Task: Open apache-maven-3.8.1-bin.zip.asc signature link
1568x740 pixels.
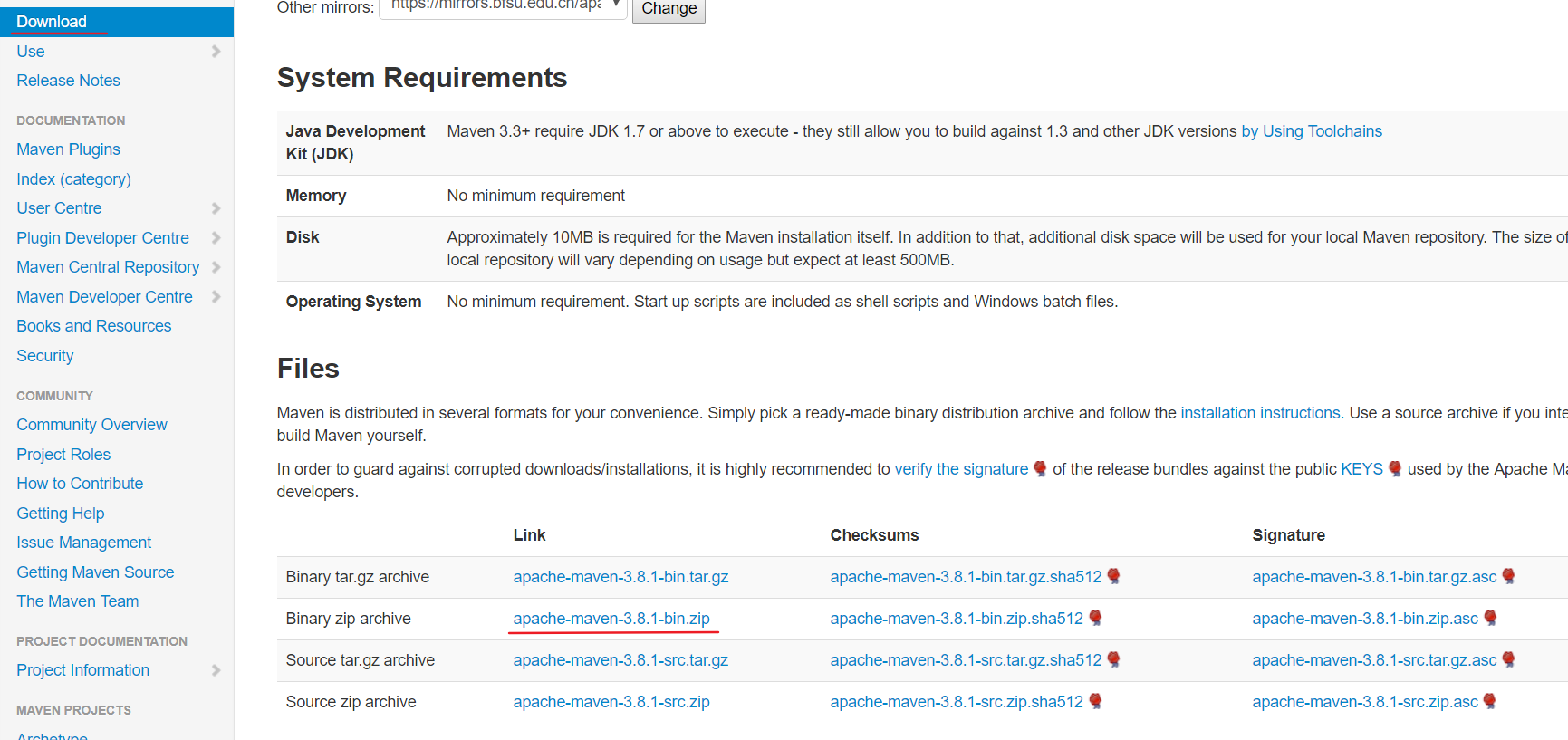Action: click(1365, 619)
